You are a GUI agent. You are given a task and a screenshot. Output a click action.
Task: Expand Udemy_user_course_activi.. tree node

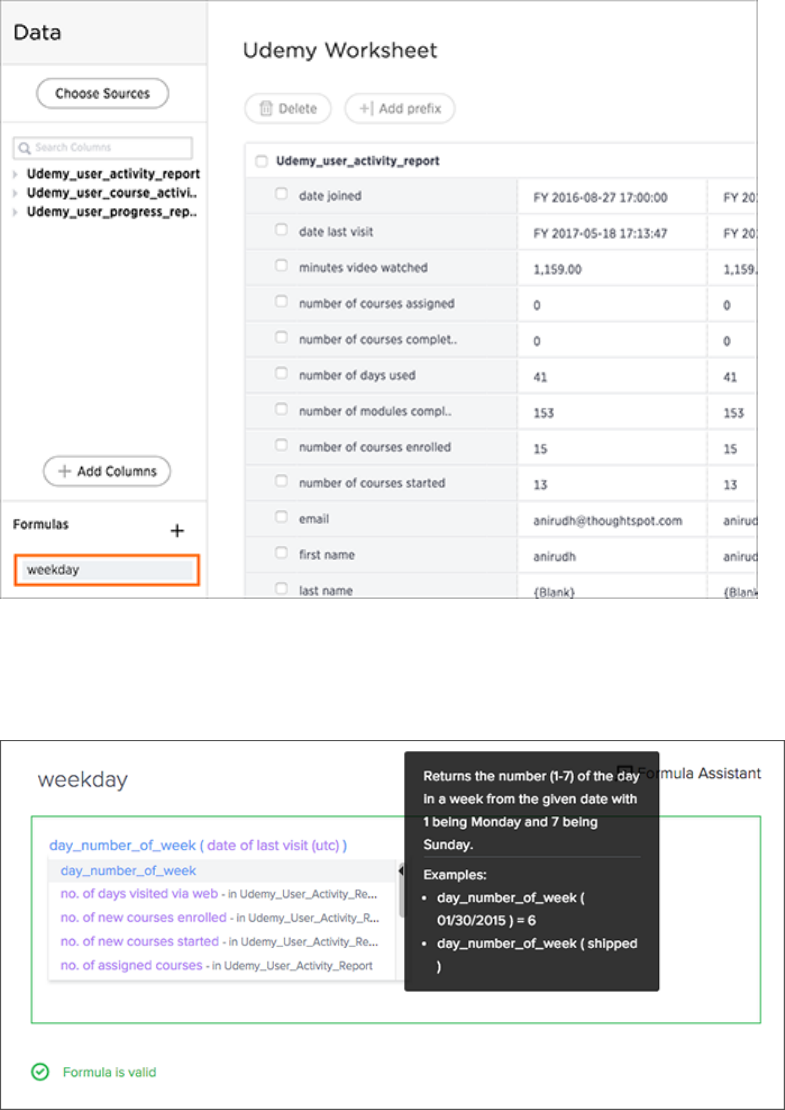(15, 193)
